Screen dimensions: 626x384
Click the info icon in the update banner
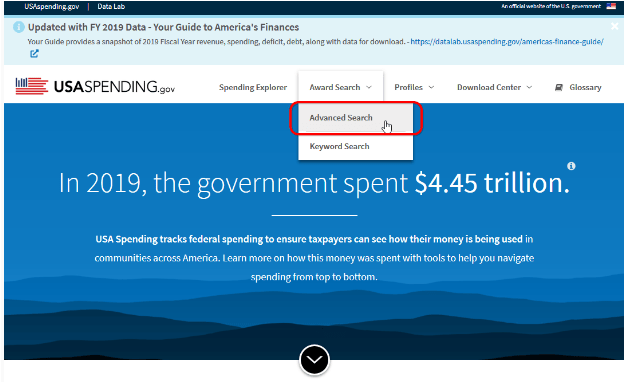(x=18, y=27)
